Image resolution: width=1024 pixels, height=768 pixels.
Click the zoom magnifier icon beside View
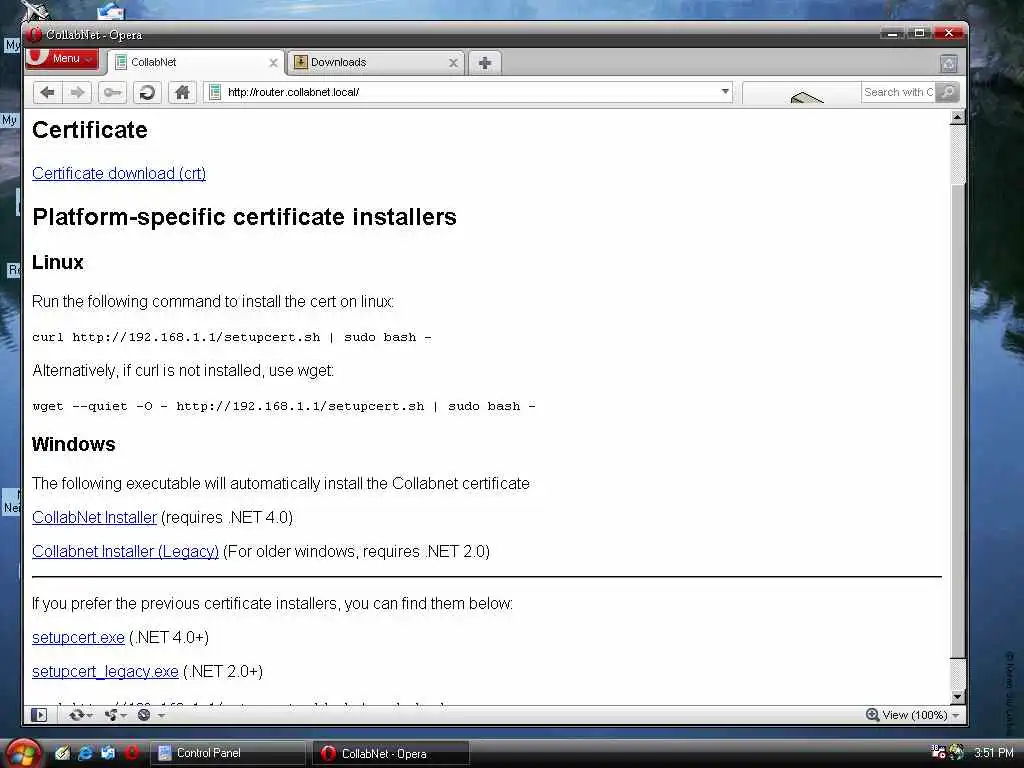(872, 714)
